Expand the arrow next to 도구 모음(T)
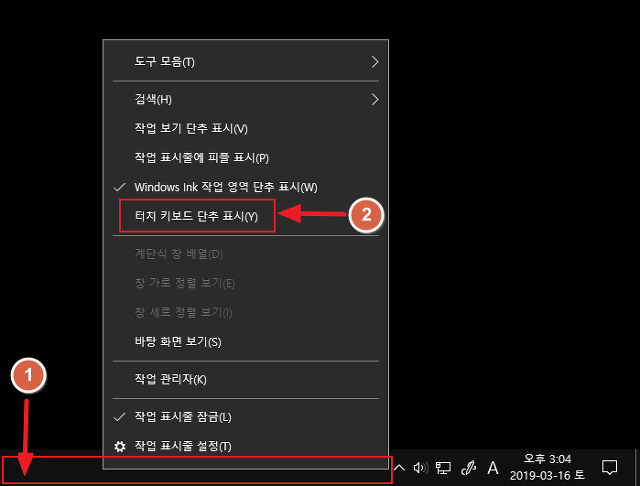640x486 pixels. 375,62
